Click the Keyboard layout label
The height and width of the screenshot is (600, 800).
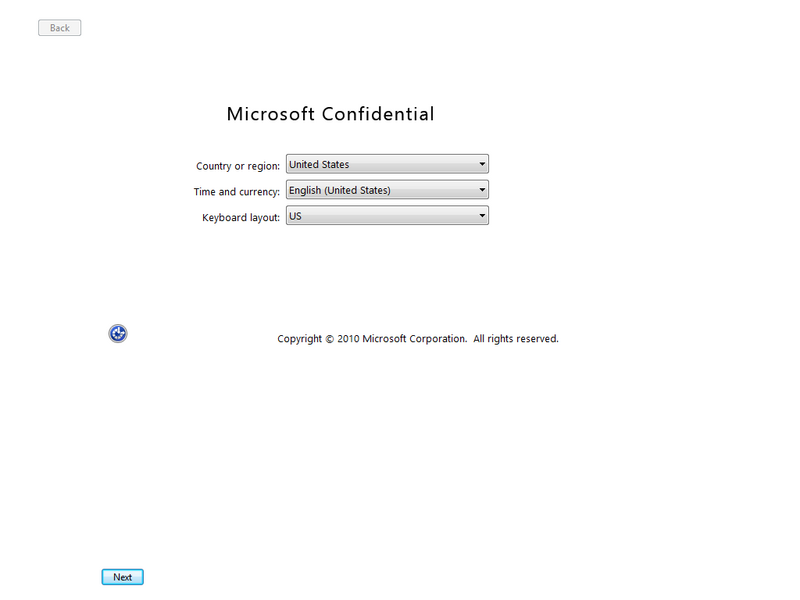(x=241, y=218)
